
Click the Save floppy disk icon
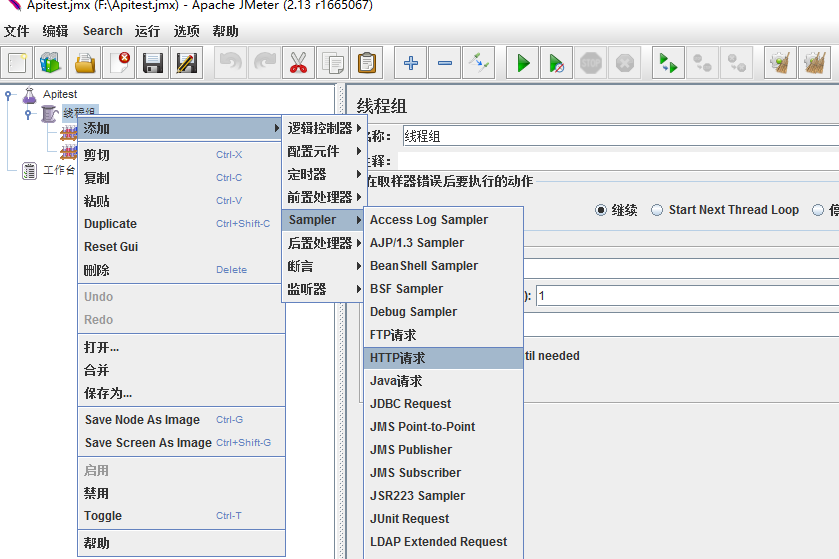(152, 63)
